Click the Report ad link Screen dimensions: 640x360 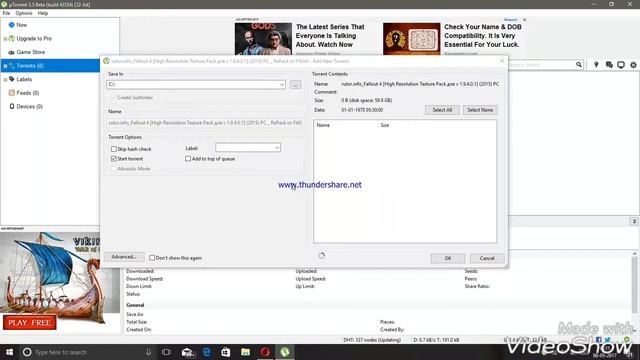tap(511, 20)
